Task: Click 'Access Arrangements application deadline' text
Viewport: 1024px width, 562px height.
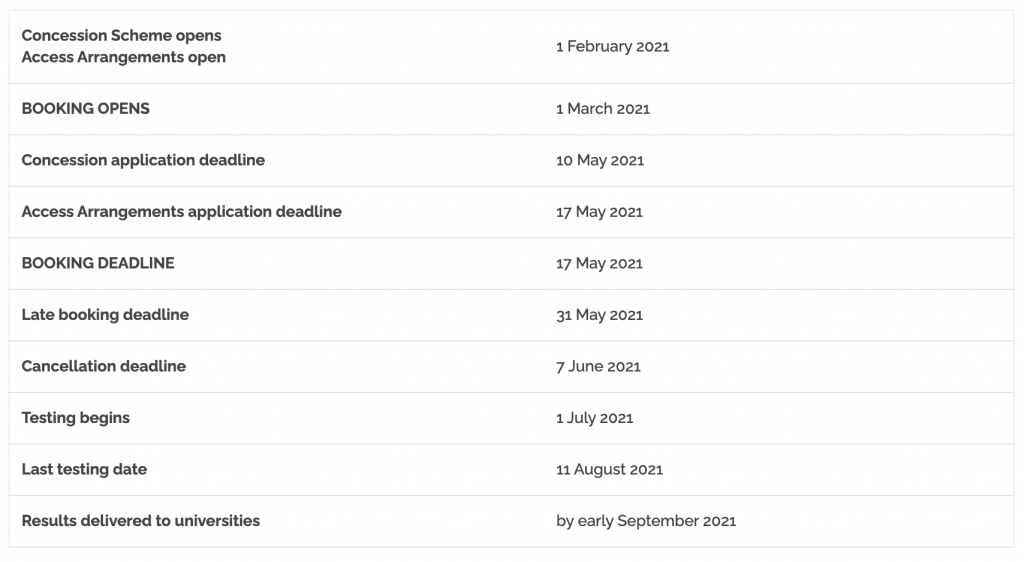Action: click(182, 211)
